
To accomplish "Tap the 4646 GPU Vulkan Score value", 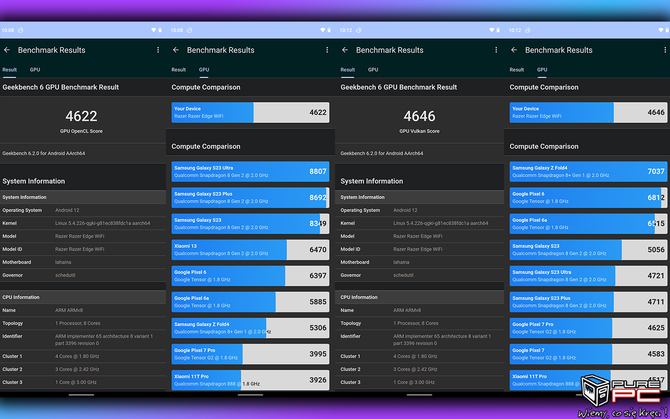I will [419, 116].
